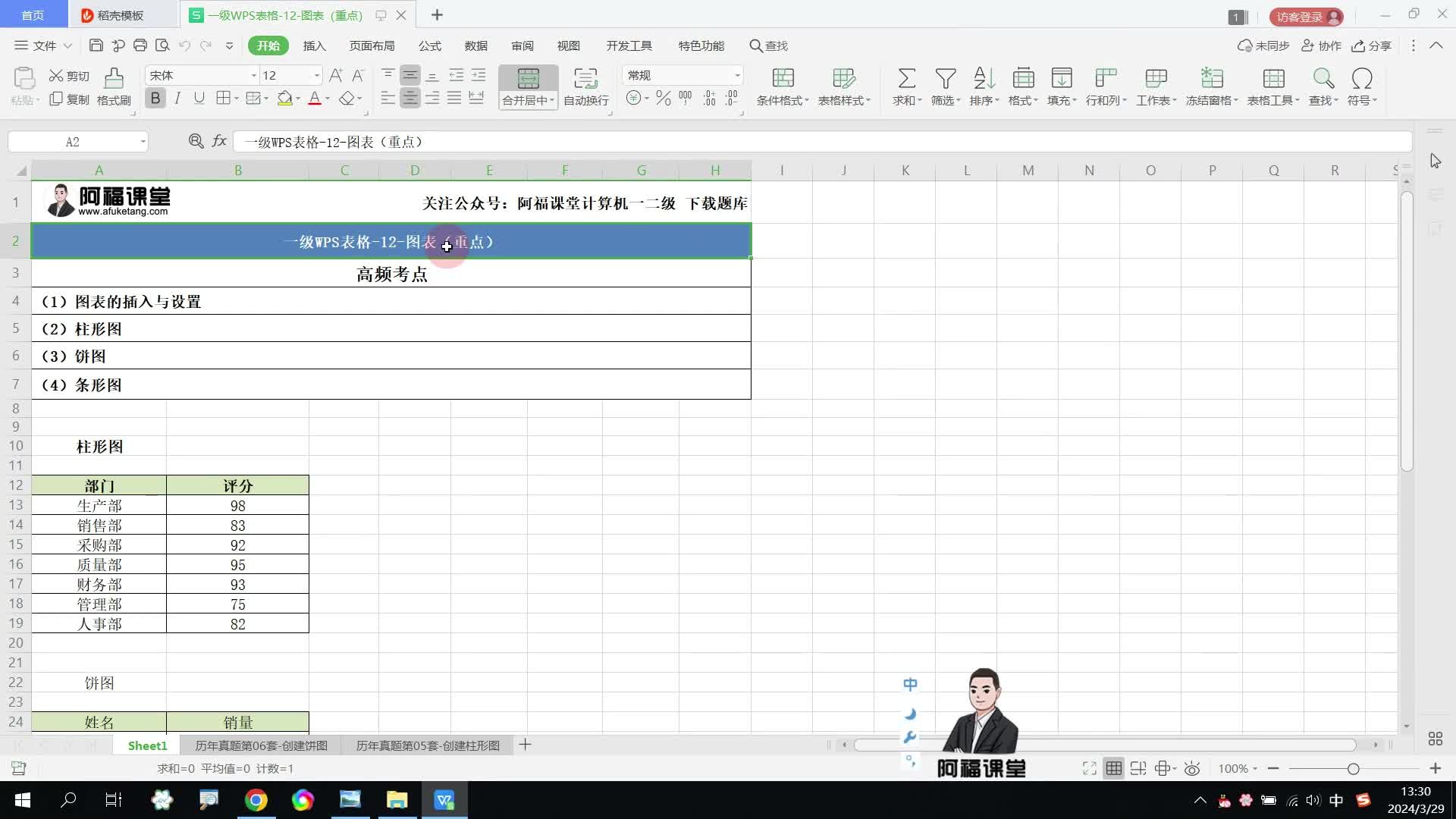This screenshot has height=819, width=1456.
Task: Click the Freeze Panes (冻结窗格) icon
Action: click(x=1211, y=79)
